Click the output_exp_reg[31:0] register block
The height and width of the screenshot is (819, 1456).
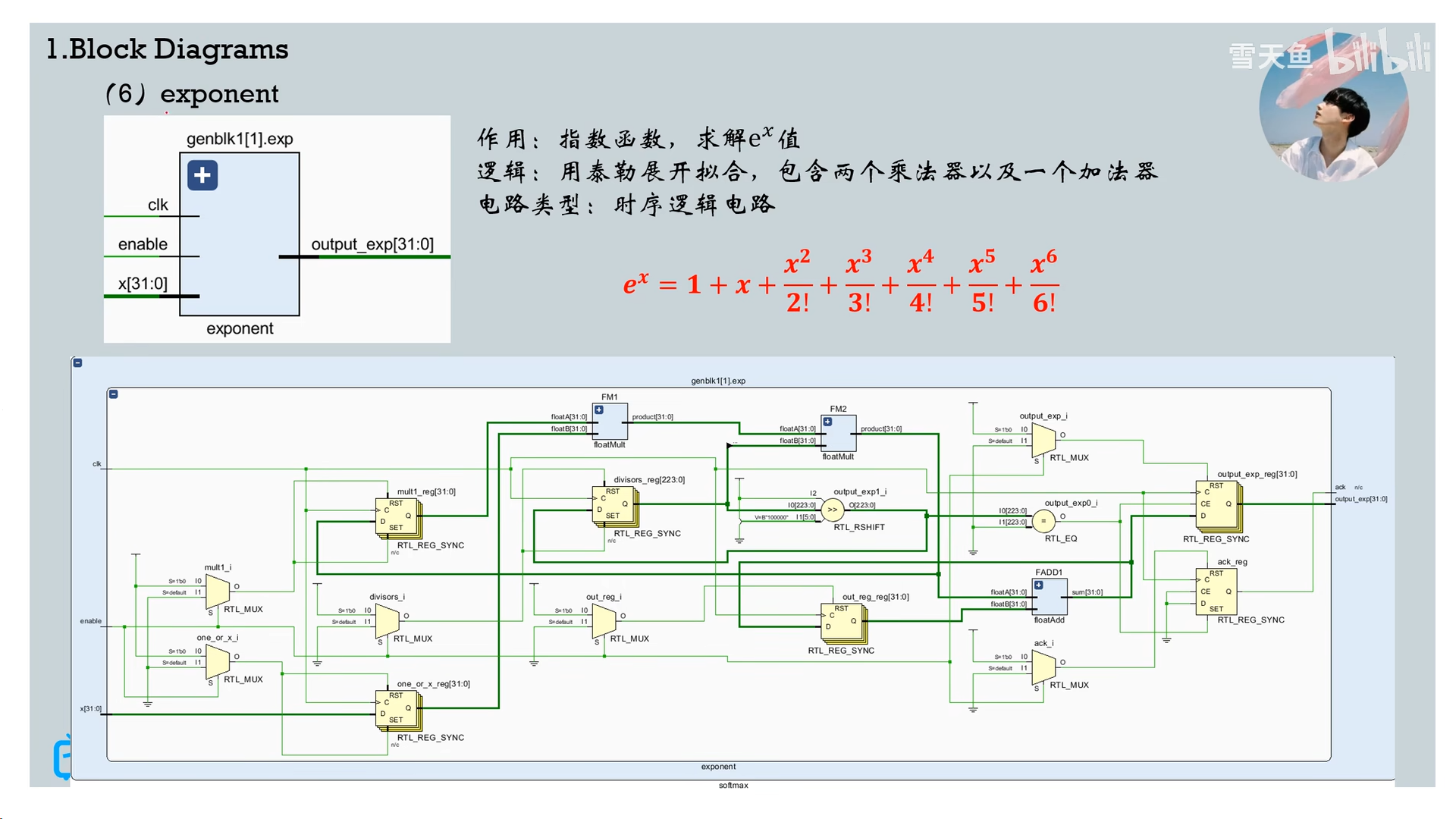pyautogui.click(x=1216, y=505)
